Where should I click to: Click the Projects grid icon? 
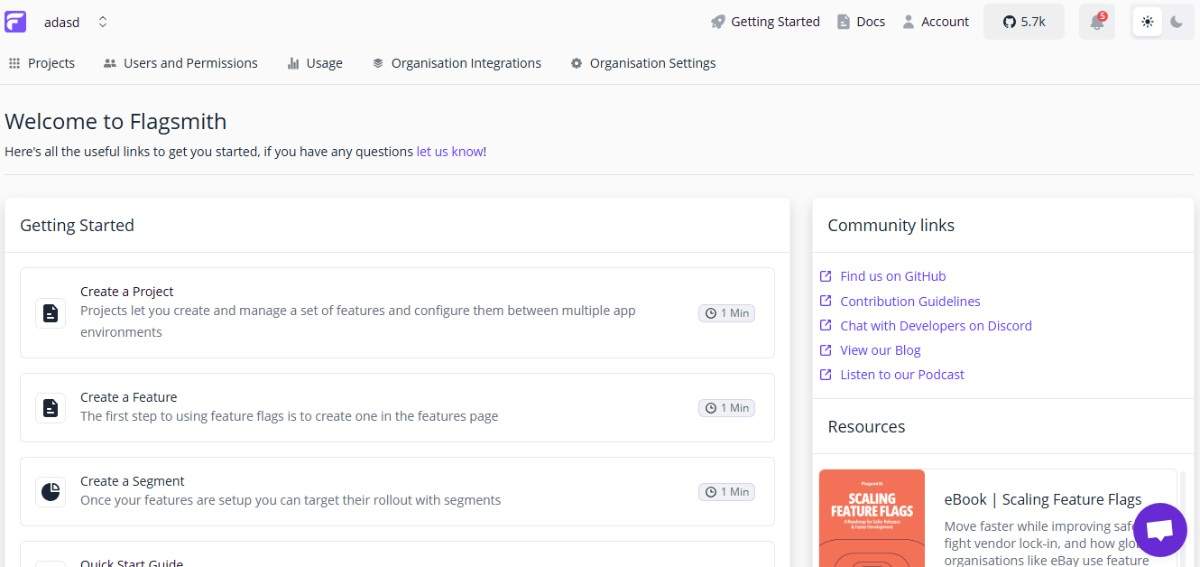click(14, 63)
